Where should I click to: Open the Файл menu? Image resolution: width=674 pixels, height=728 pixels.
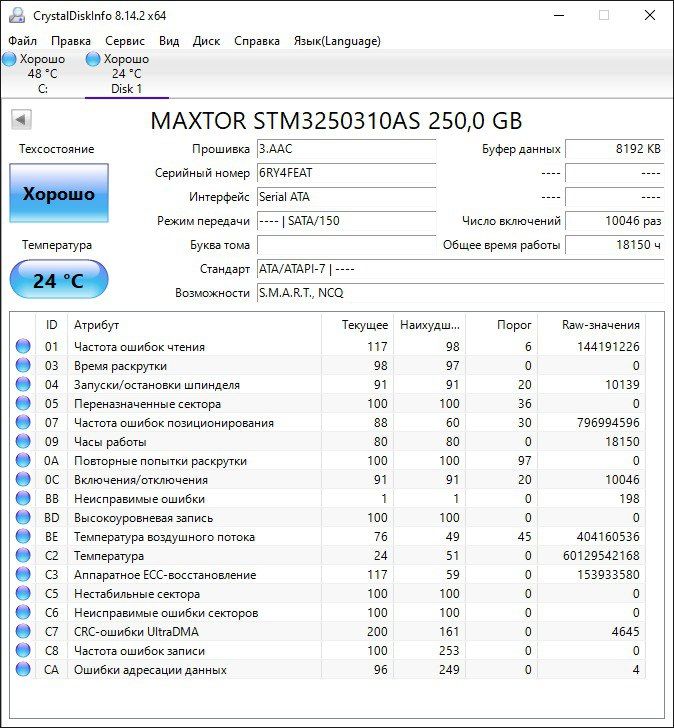[22, 41]
